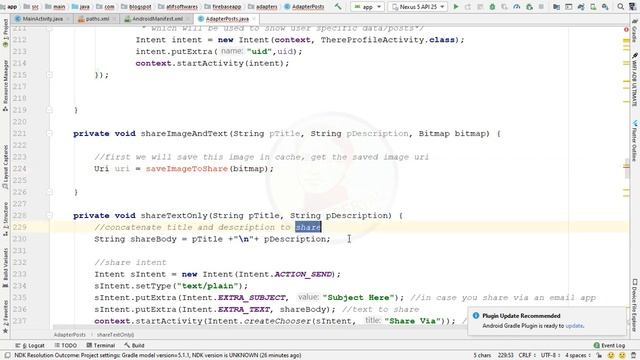This screenshot has height=360, width=640.
Task: Click the firebaseapp breadcrumb
Action: 223,7
